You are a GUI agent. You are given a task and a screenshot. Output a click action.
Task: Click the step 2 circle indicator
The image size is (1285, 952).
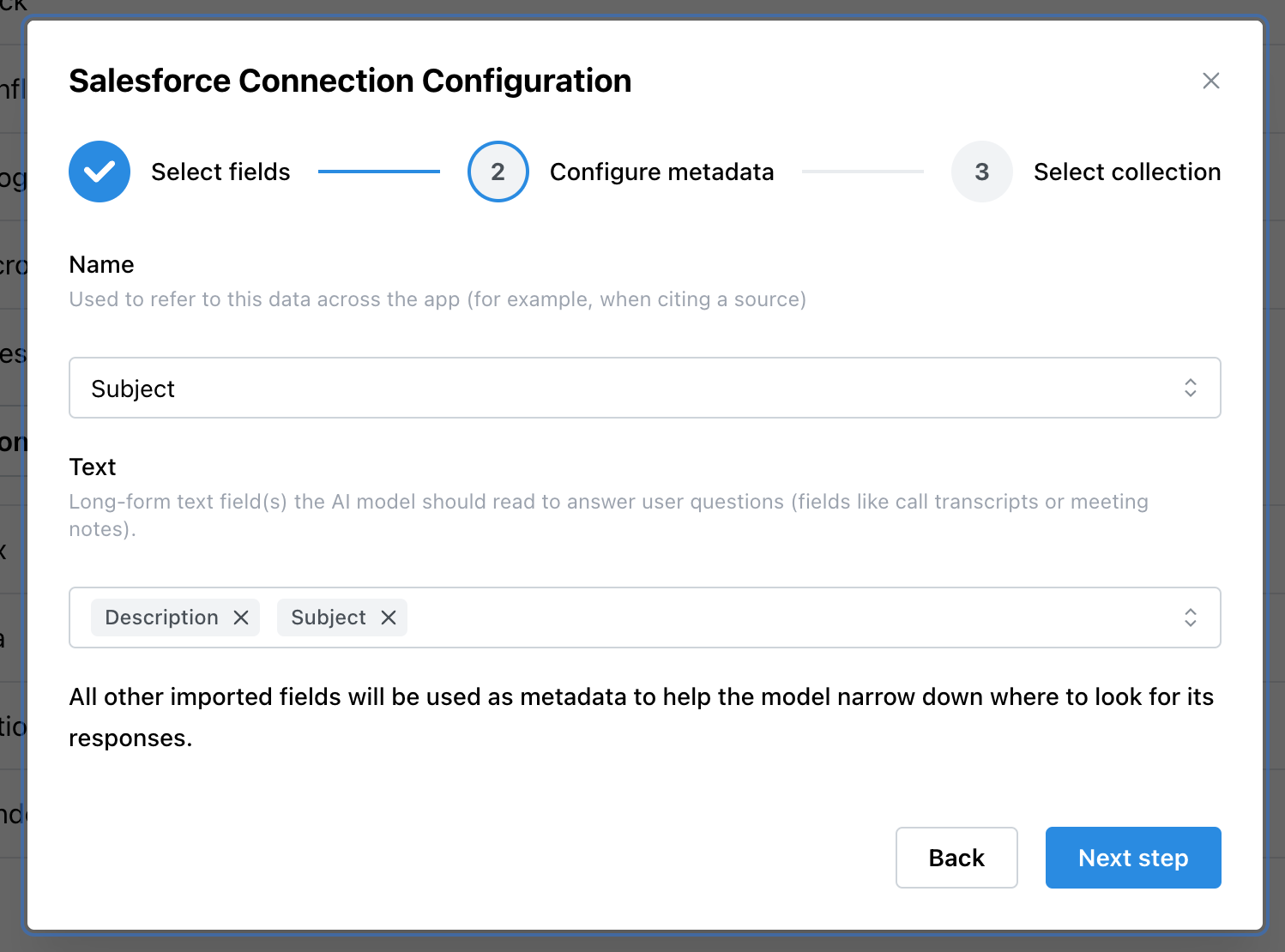498,172
